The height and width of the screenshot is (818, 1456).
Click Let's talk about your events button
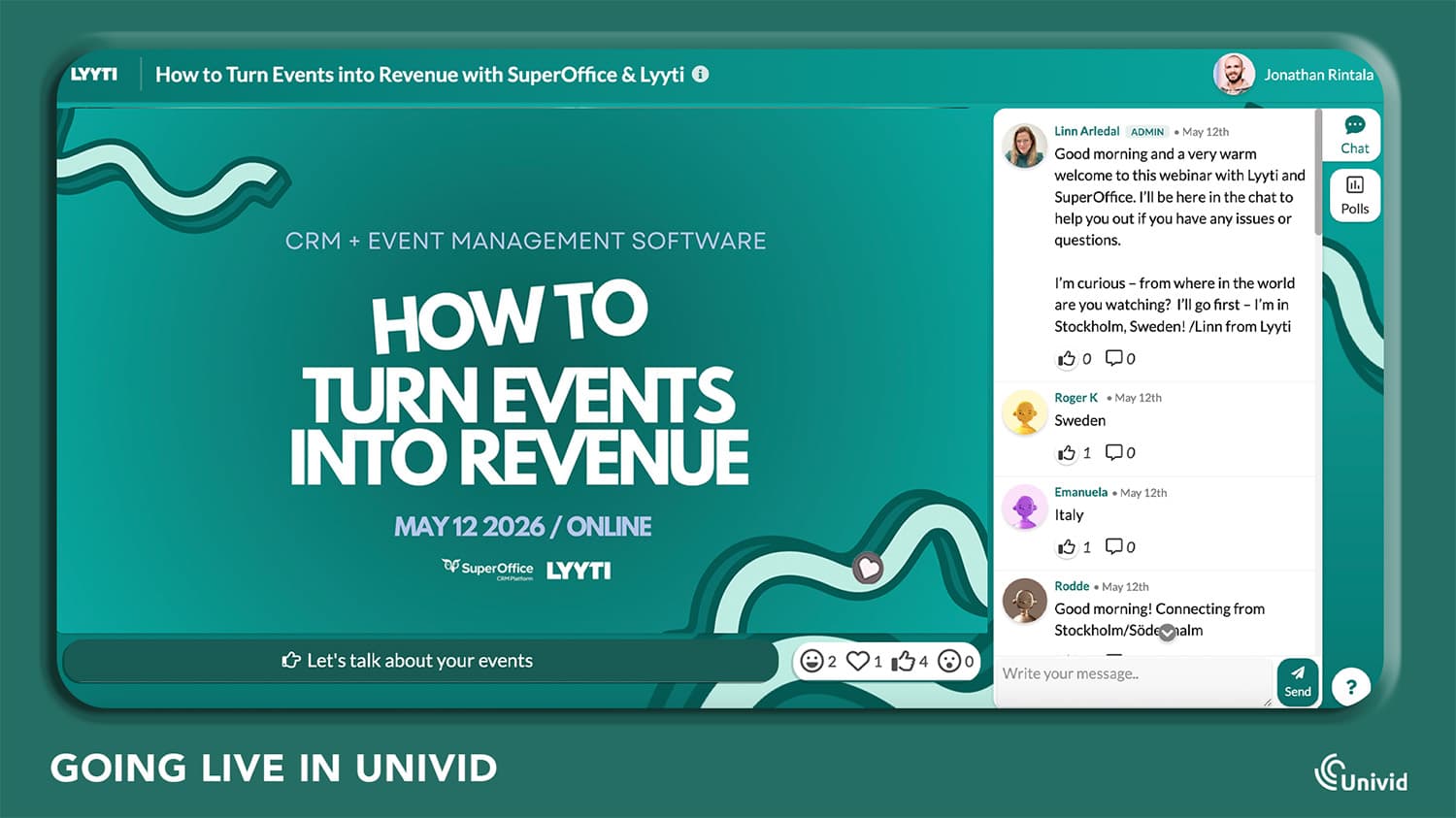[x=420, y=661]
